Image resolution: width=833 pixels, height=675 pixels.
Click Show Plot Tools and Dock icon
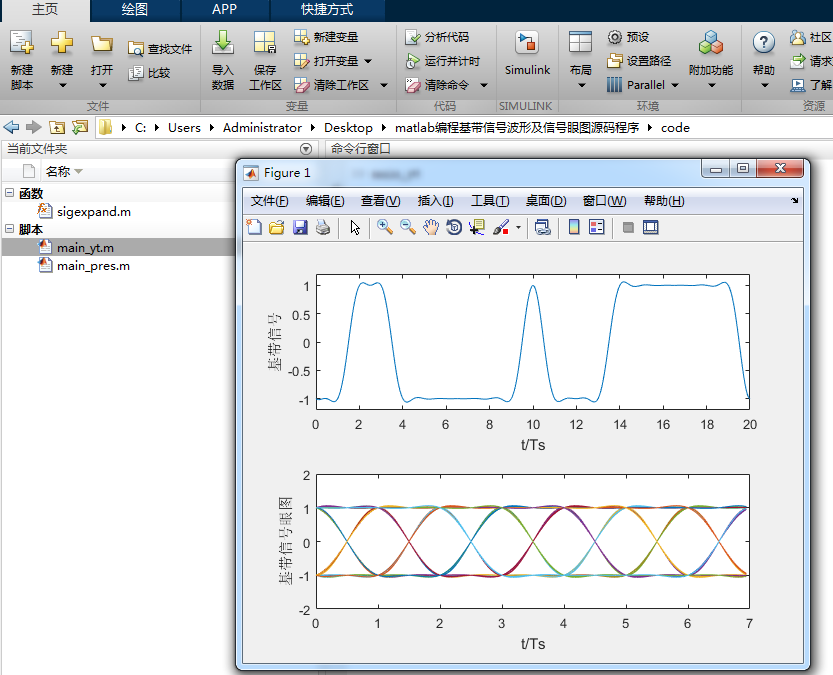click(x=651, y=227)
